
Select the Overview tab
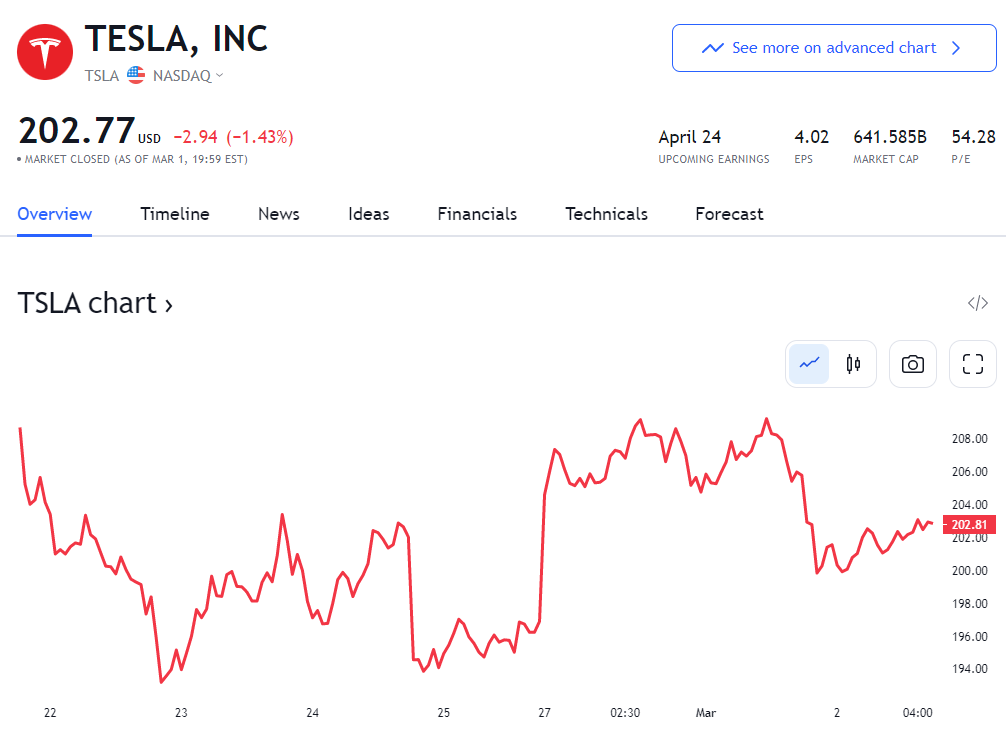(x=55, y=214)
